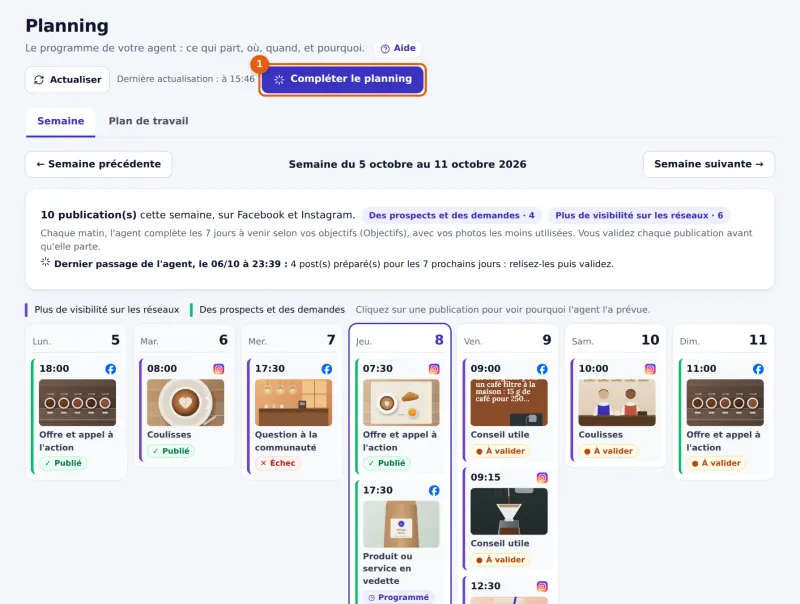This screenshot has width=800, height=604.
Task: Click the Compléter le planning button
Action: click(x=342, y=79)
